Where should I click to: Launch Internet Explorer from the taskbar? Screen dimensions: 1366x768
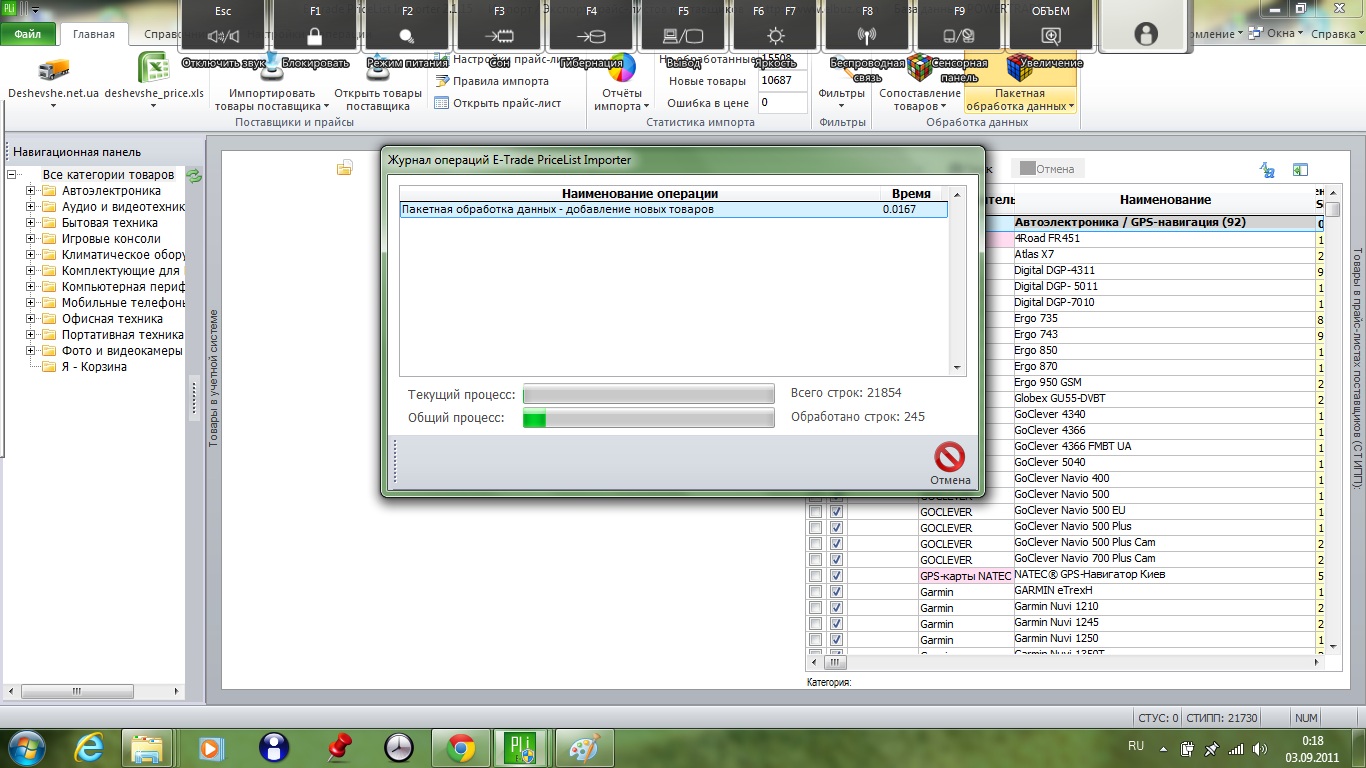[x=91, y=747]
